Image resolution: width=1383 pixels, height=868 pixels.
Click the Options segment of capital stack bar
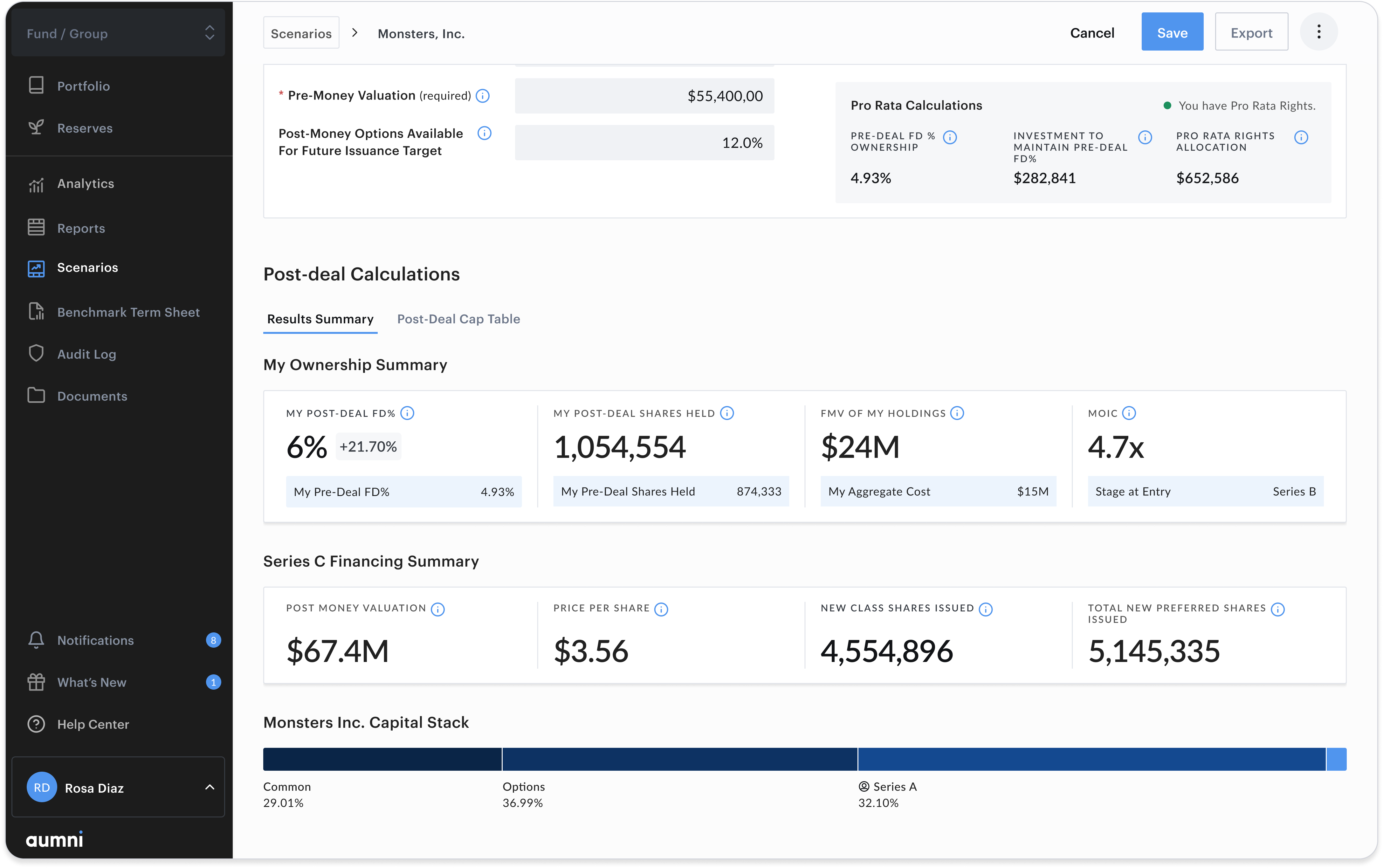[680, 759]
